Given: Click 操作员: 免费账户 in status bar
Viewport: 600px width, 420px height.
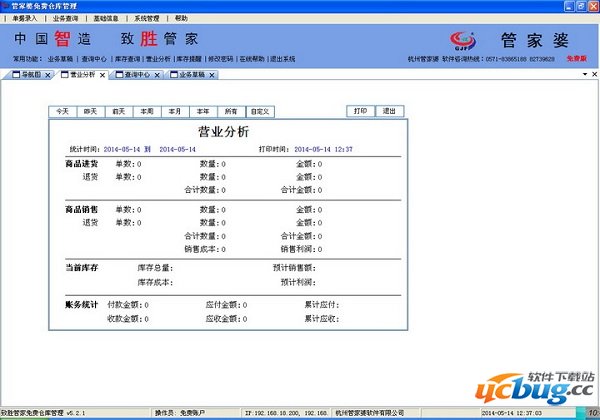Looking at the screenshot, I should click(x=179, y=413).
